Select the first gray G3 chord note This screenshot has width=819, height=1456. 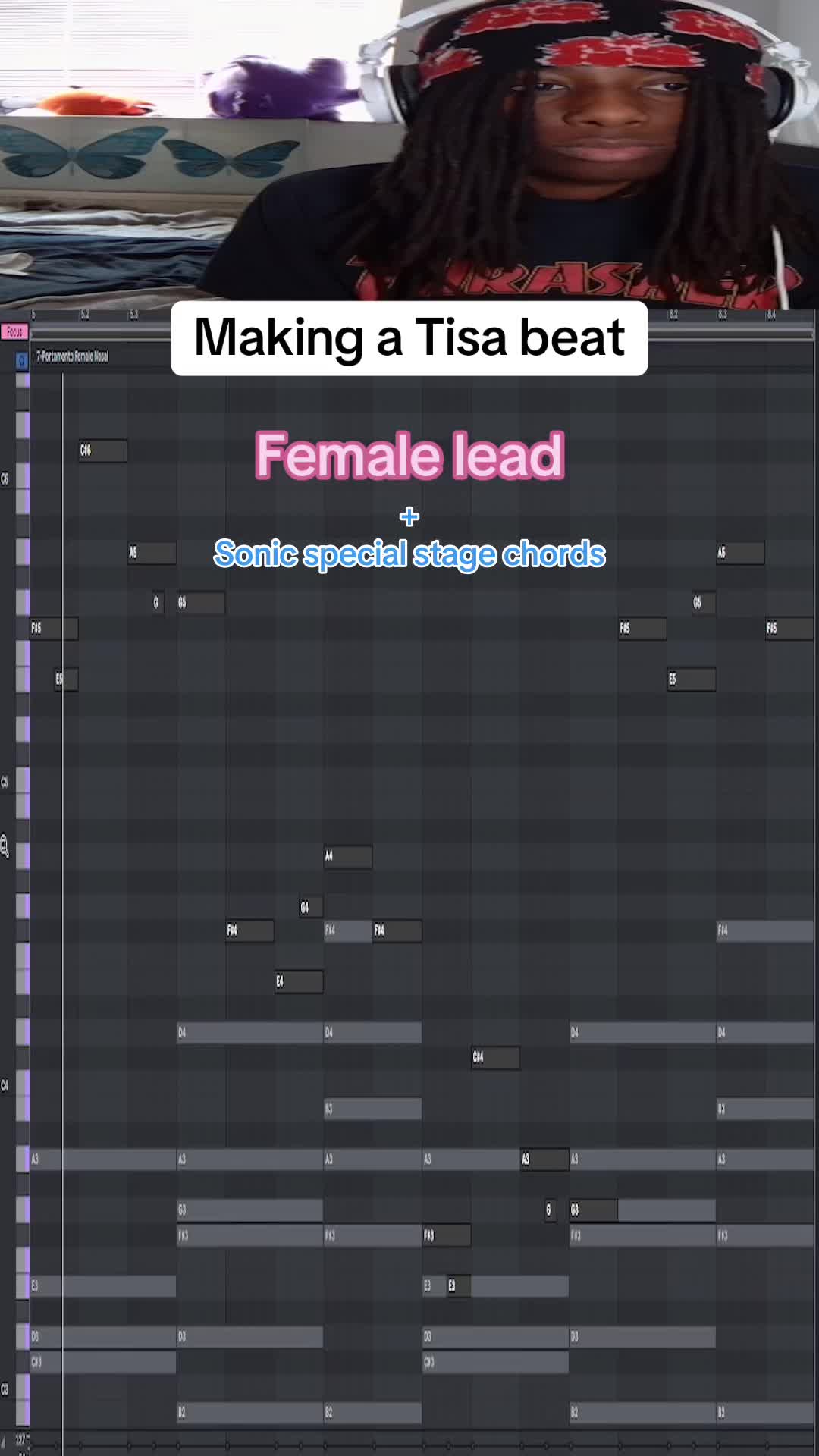(249, 1210)
